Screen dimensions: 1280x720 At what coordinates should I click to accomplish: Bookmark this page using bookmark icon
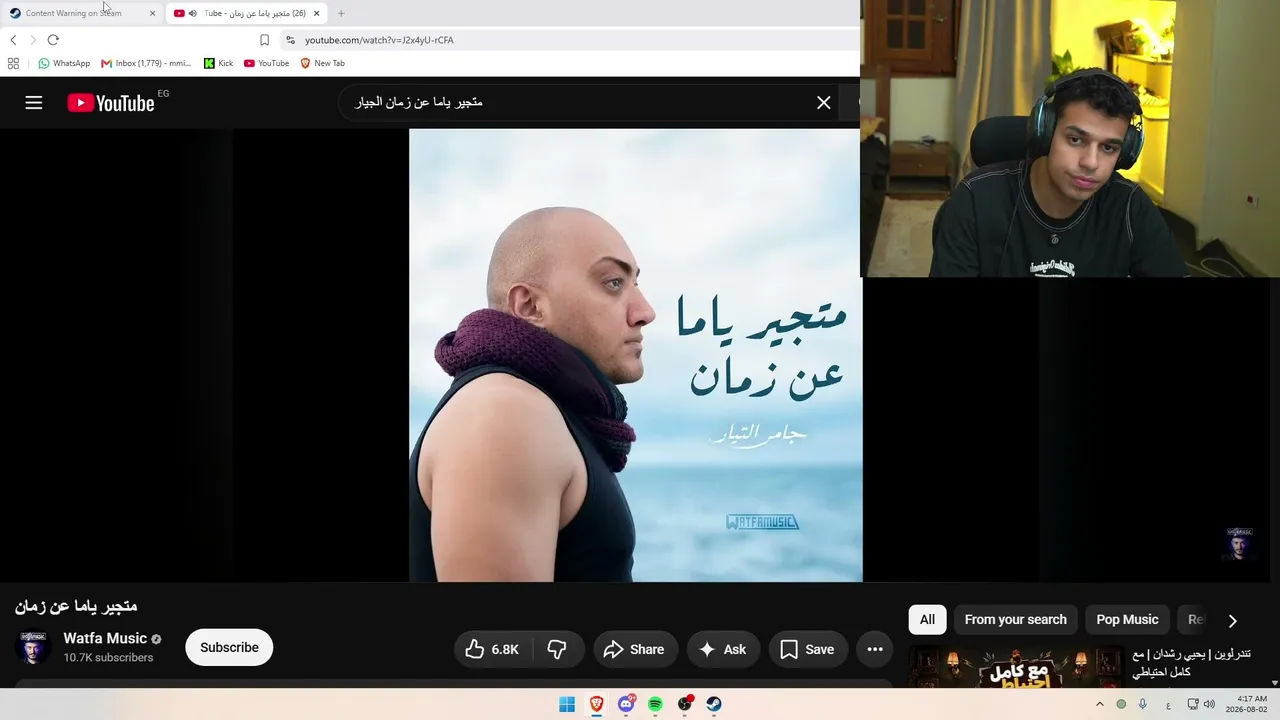(x=264, y=40)
